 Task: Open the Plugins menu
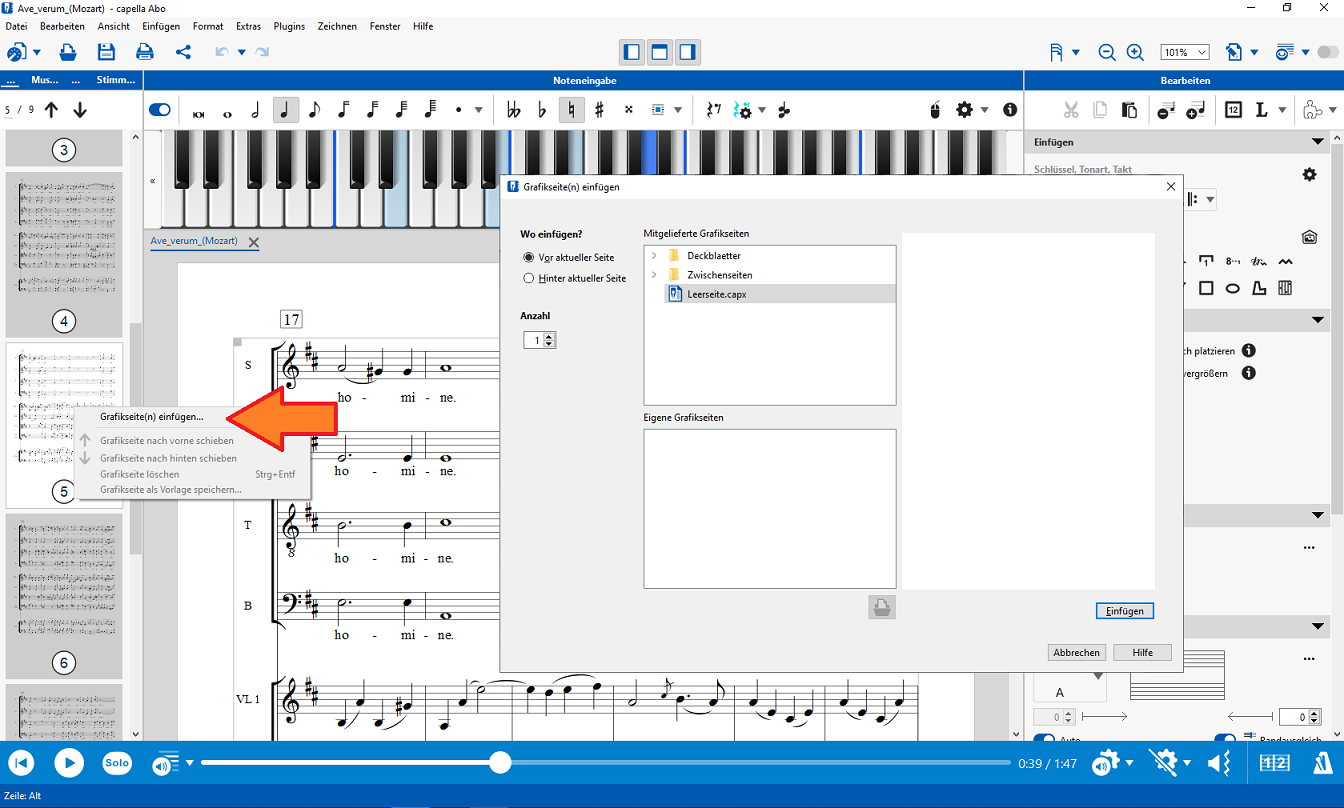click(x=289, y=26)
